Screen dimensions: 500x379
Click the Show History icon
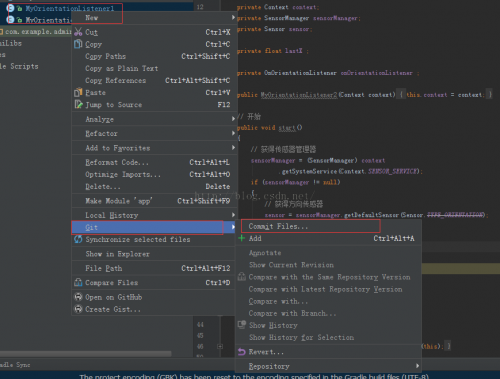point(242,325)
